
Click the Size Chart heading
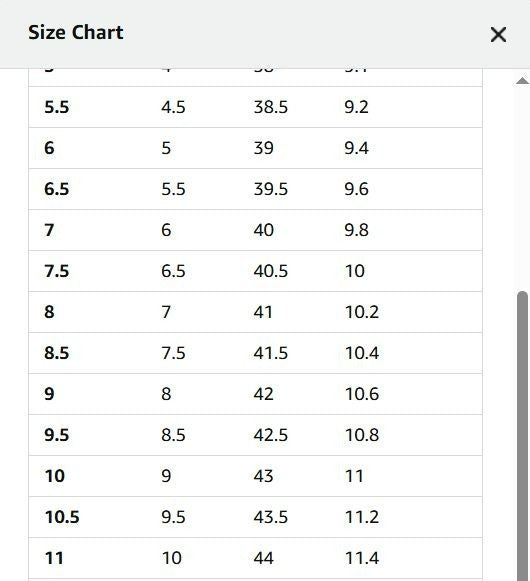coord(76,32)
